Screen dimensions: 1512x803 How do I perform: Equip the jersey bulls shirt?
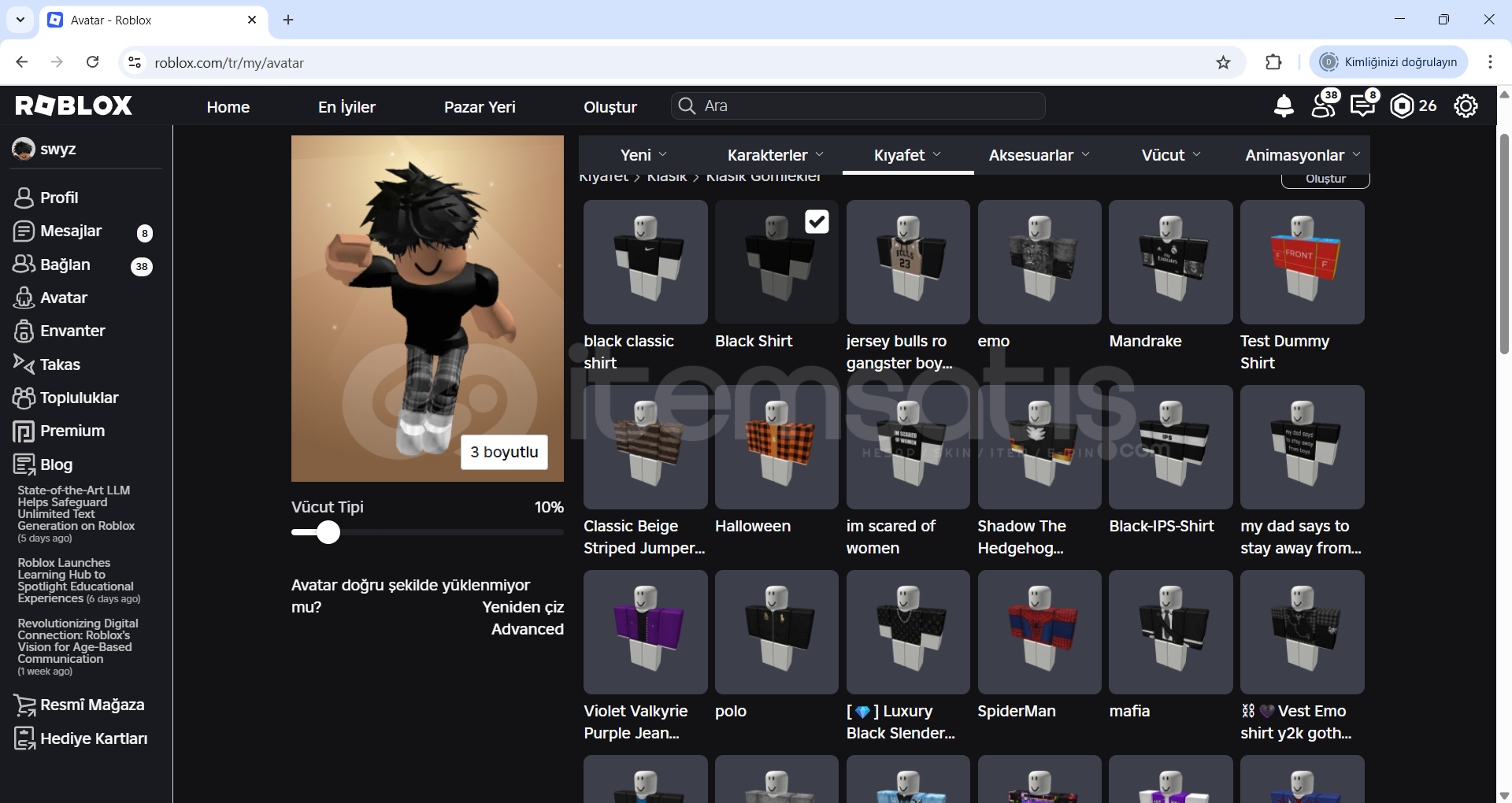click(908, 262)
